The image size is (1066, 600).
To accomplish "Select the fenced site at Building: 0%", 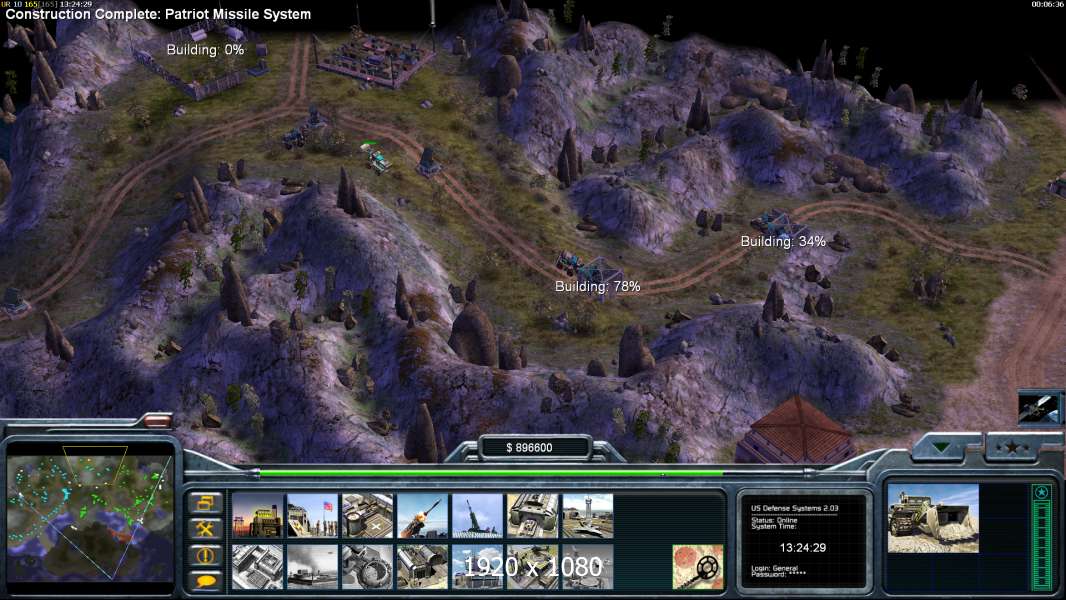I will [x=205, y=61].
